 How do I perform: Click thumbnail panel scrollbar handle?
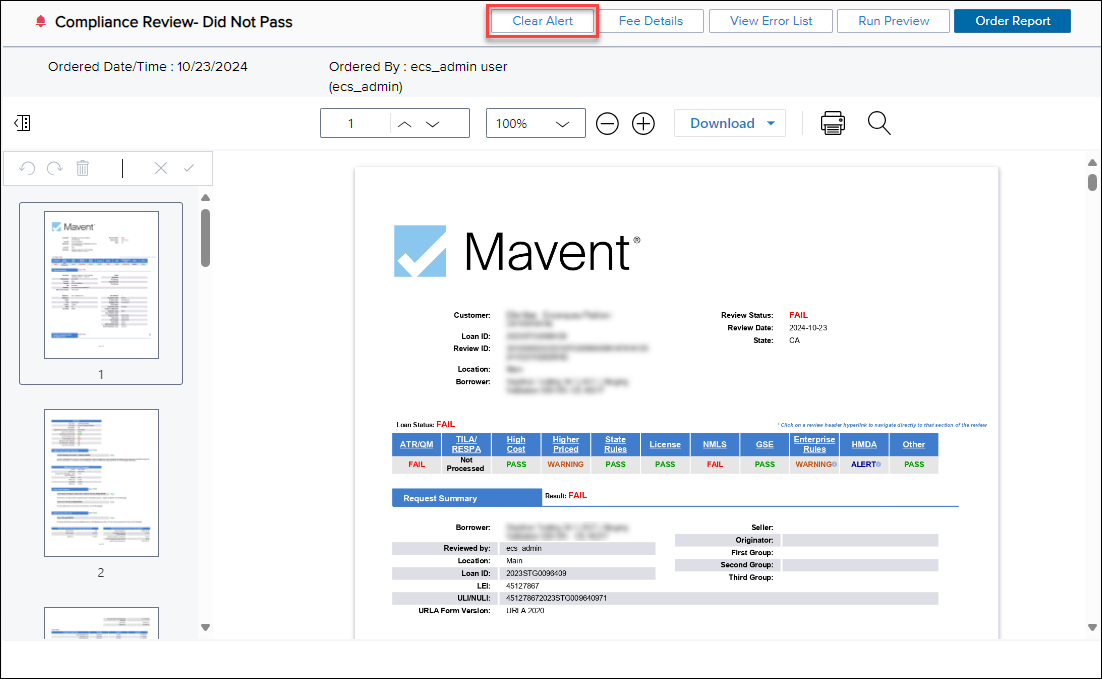(x=205, y=238)
